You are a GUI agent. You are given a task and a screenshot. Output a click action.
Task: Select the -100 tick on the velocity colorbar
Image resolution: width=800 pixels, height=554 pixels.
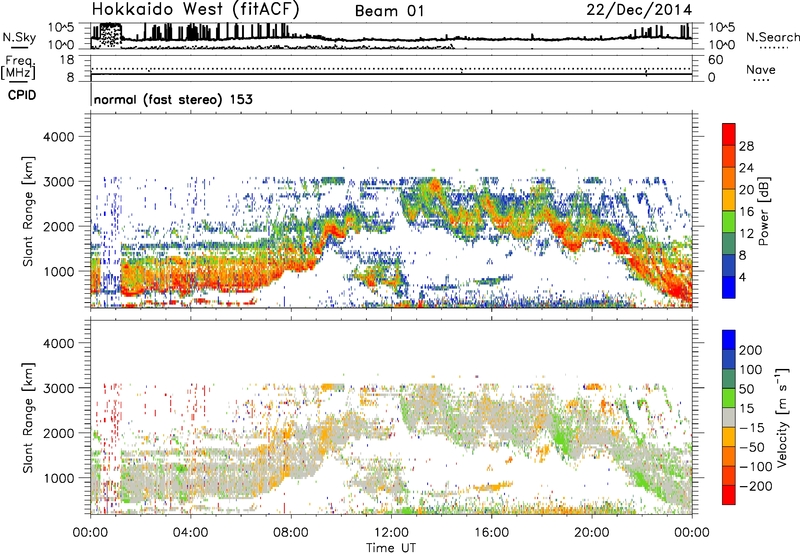756,466
